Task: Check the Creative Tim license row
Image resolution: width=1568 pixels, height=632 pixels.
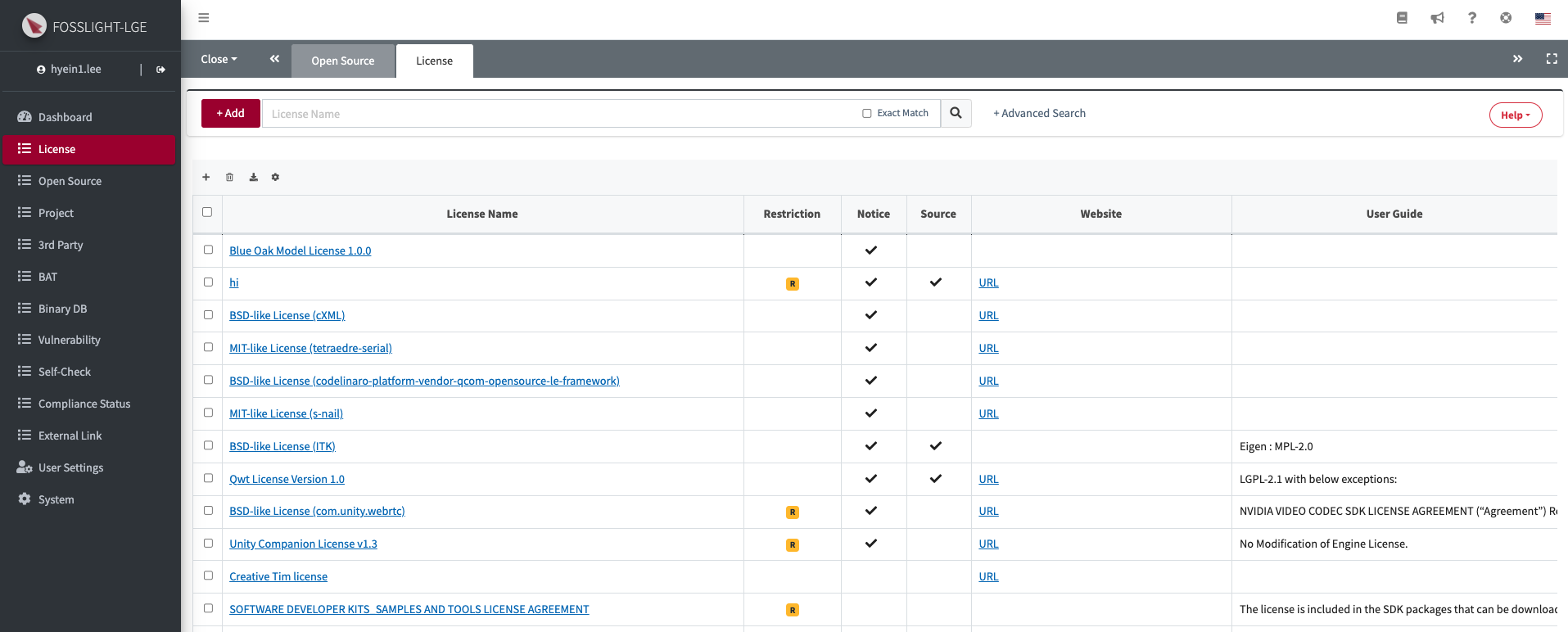Action: (x=208, y=576)
